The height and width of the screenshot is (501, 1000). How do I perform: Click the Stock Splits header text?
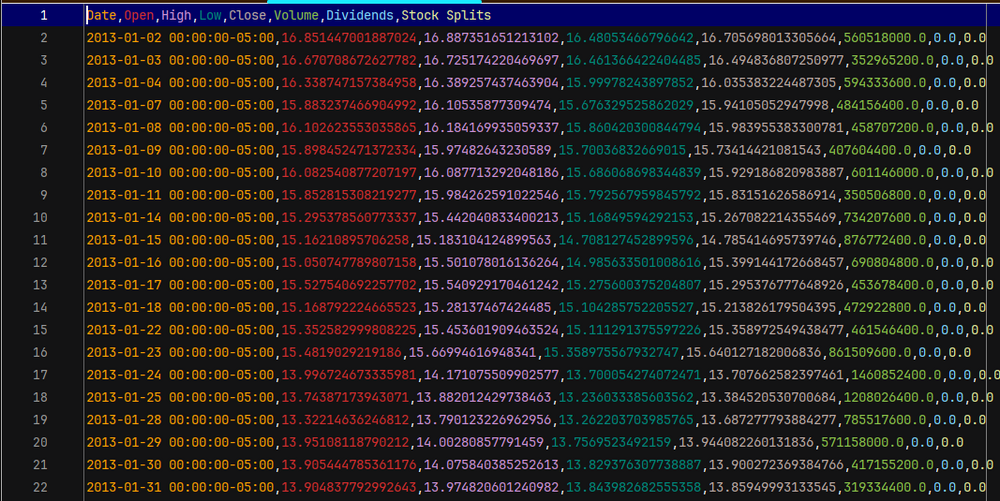(x=446, y=15)
